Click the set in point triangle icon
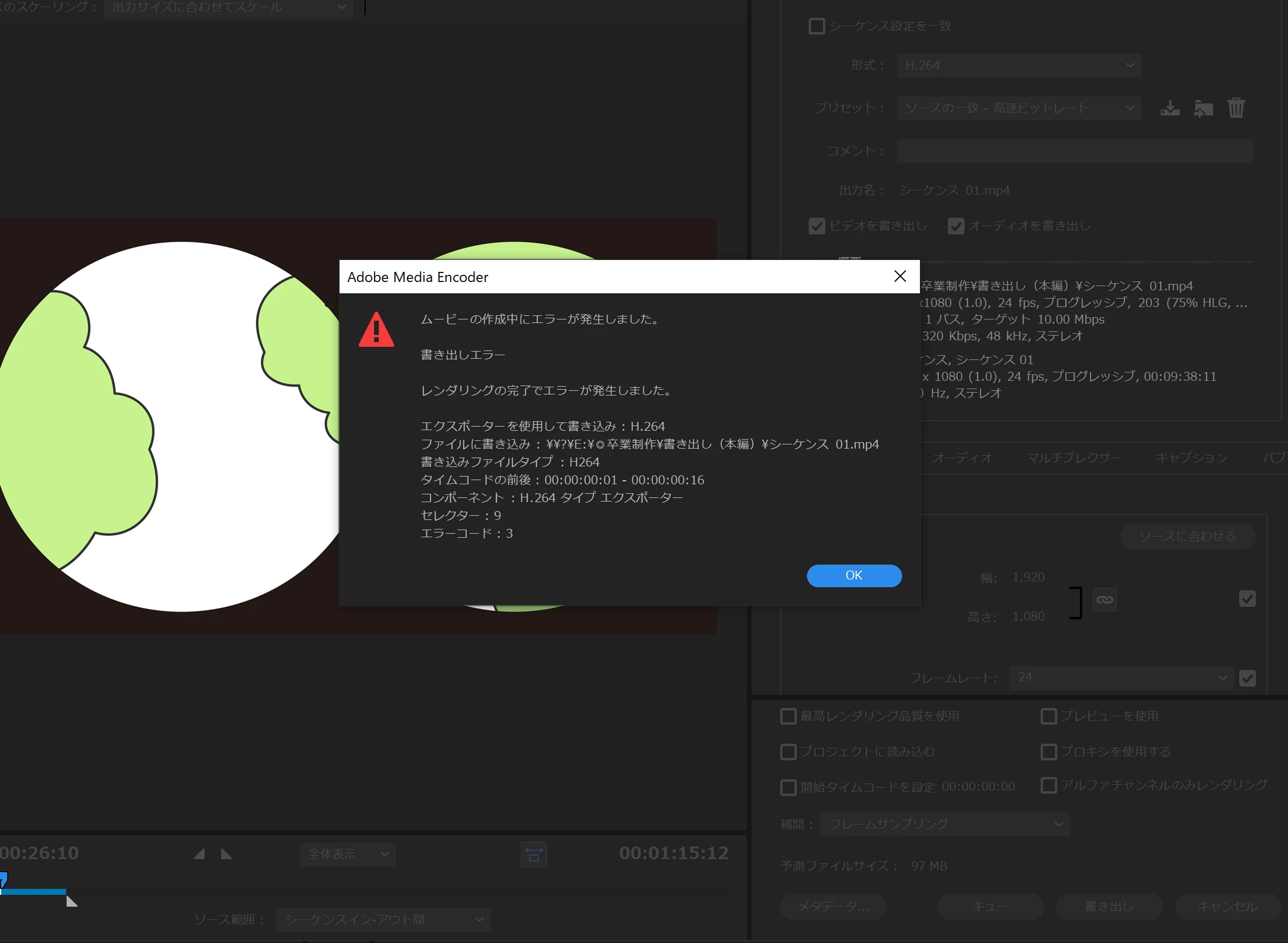Viewport: 1288px width, 943px height. 199,854
